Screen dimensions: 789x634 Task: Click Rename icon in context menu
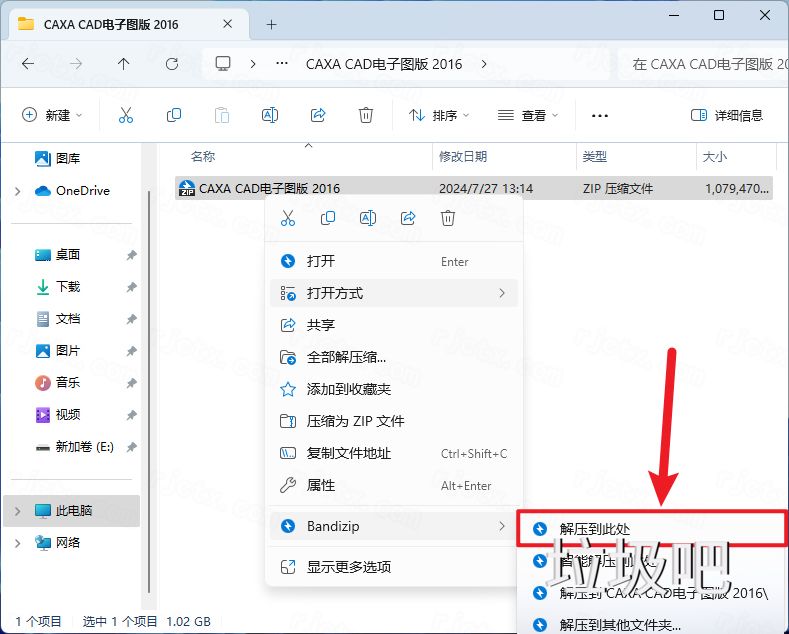[x=368, y=218]
